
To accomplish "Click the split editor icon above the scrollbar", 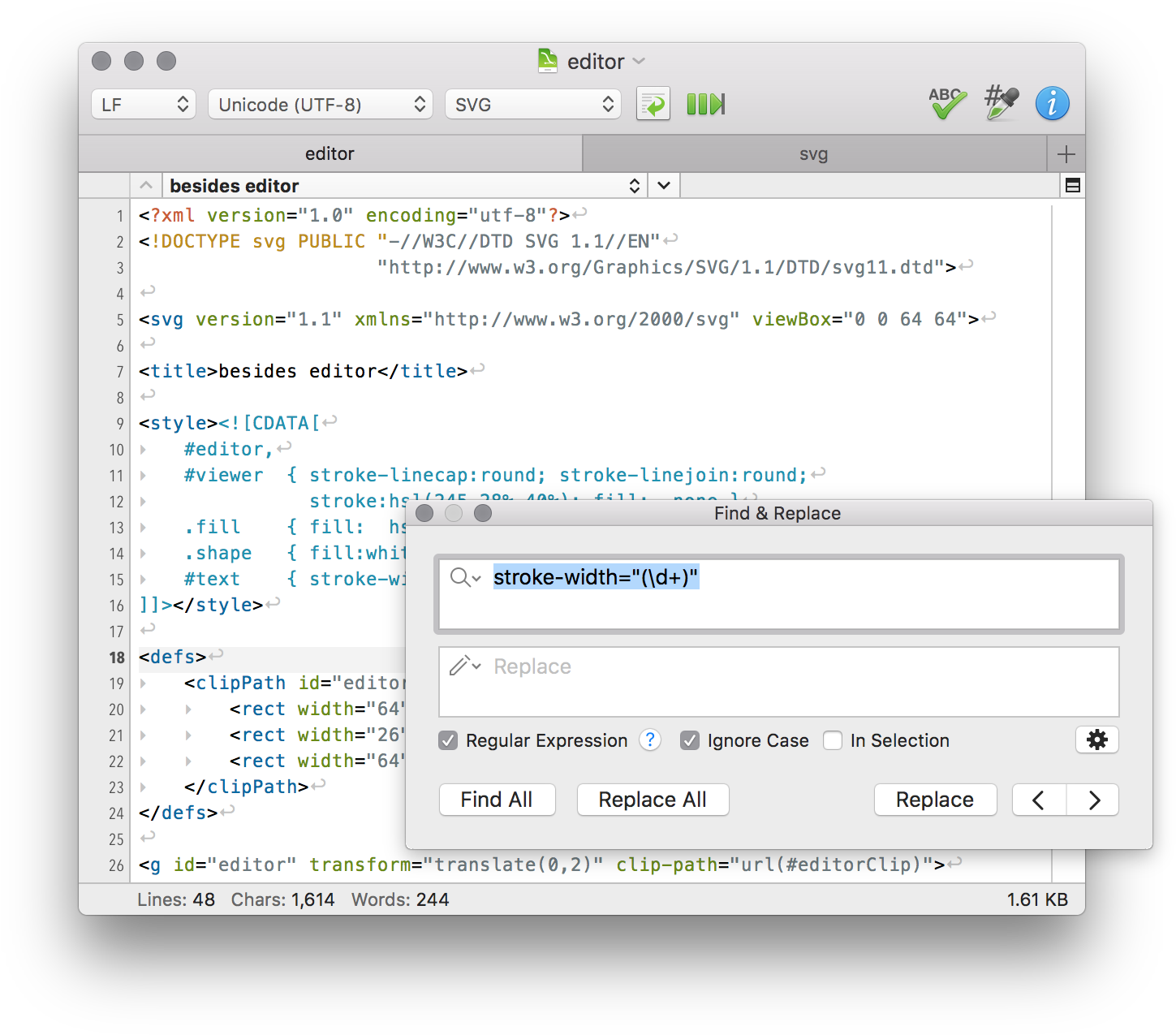I will click(x=1071, y=185).
